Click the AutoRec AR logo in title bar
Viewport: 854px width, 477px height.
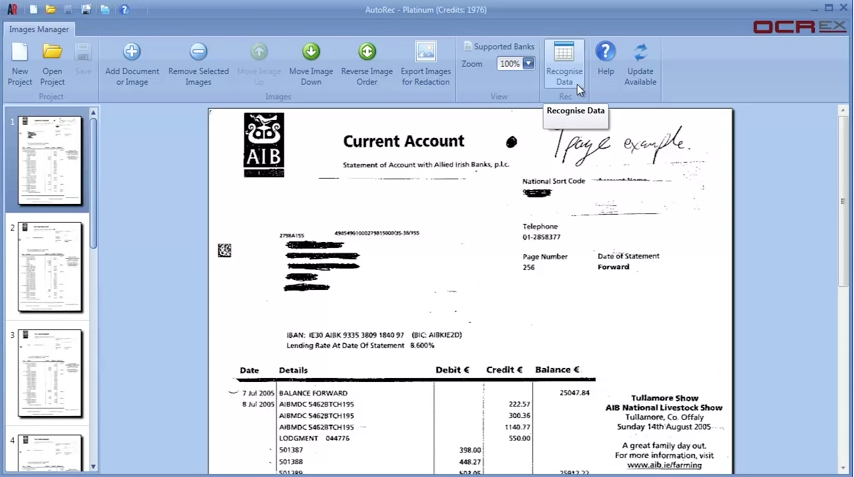(x=12, y=9)
